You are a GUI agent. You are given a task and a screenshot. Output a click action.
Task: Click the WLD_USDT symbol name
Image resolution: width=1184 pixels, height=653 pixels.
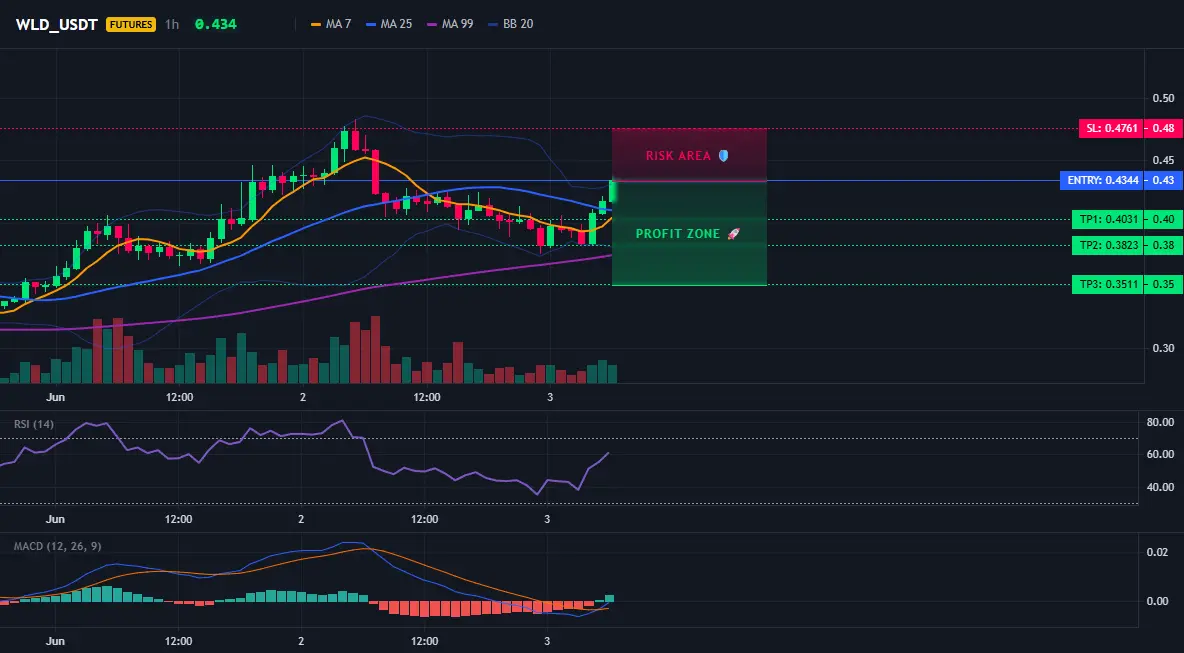(x=57, y=24)
